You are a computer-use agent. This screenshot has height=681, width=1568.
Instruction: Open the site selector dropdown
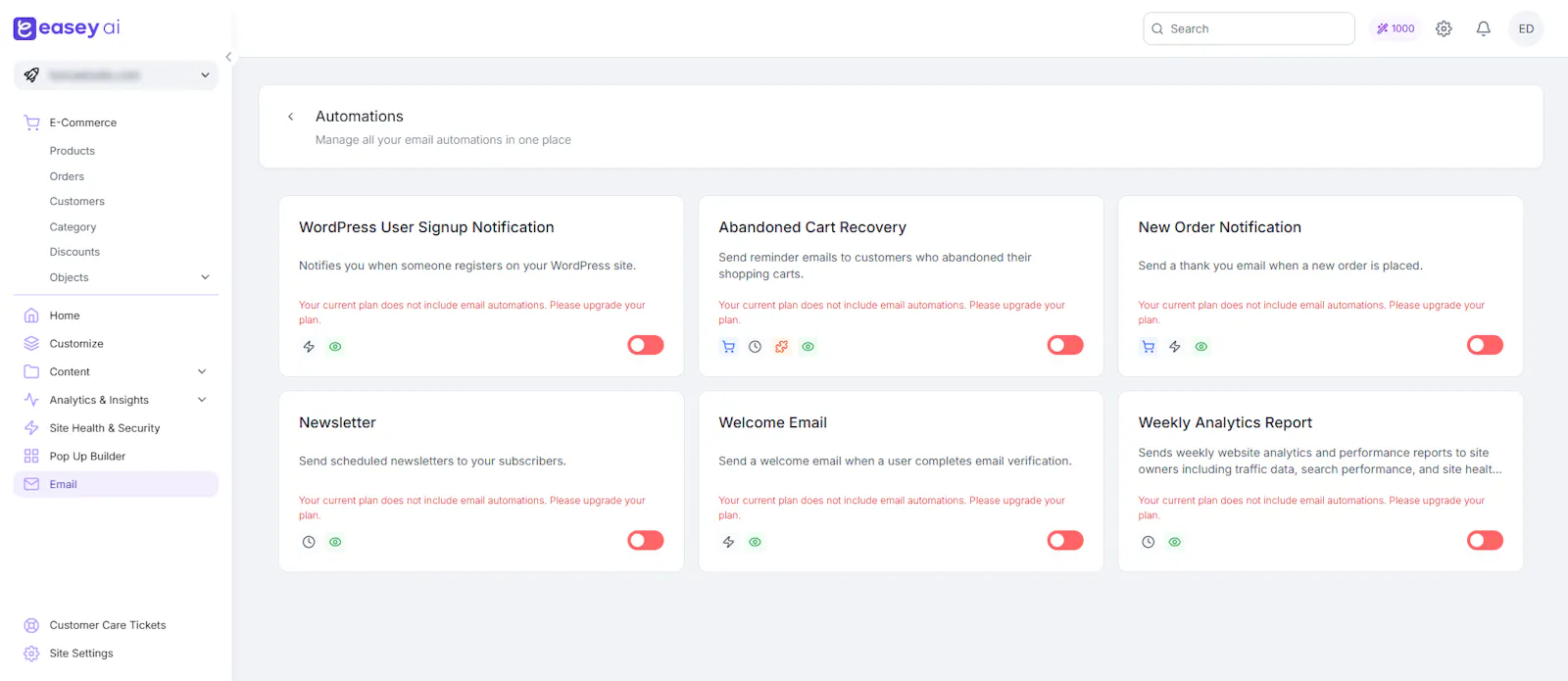tap(116, 74)
